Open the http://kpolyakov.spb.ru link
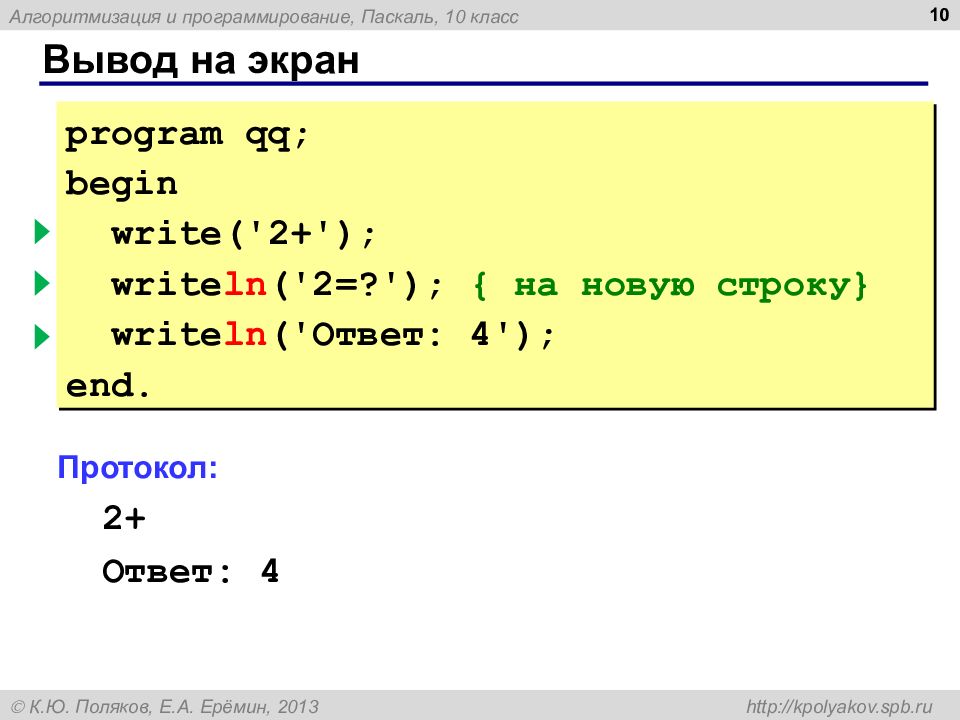This screenshot has width=960, height=720. pyautogui.click(x=839, y=707)
